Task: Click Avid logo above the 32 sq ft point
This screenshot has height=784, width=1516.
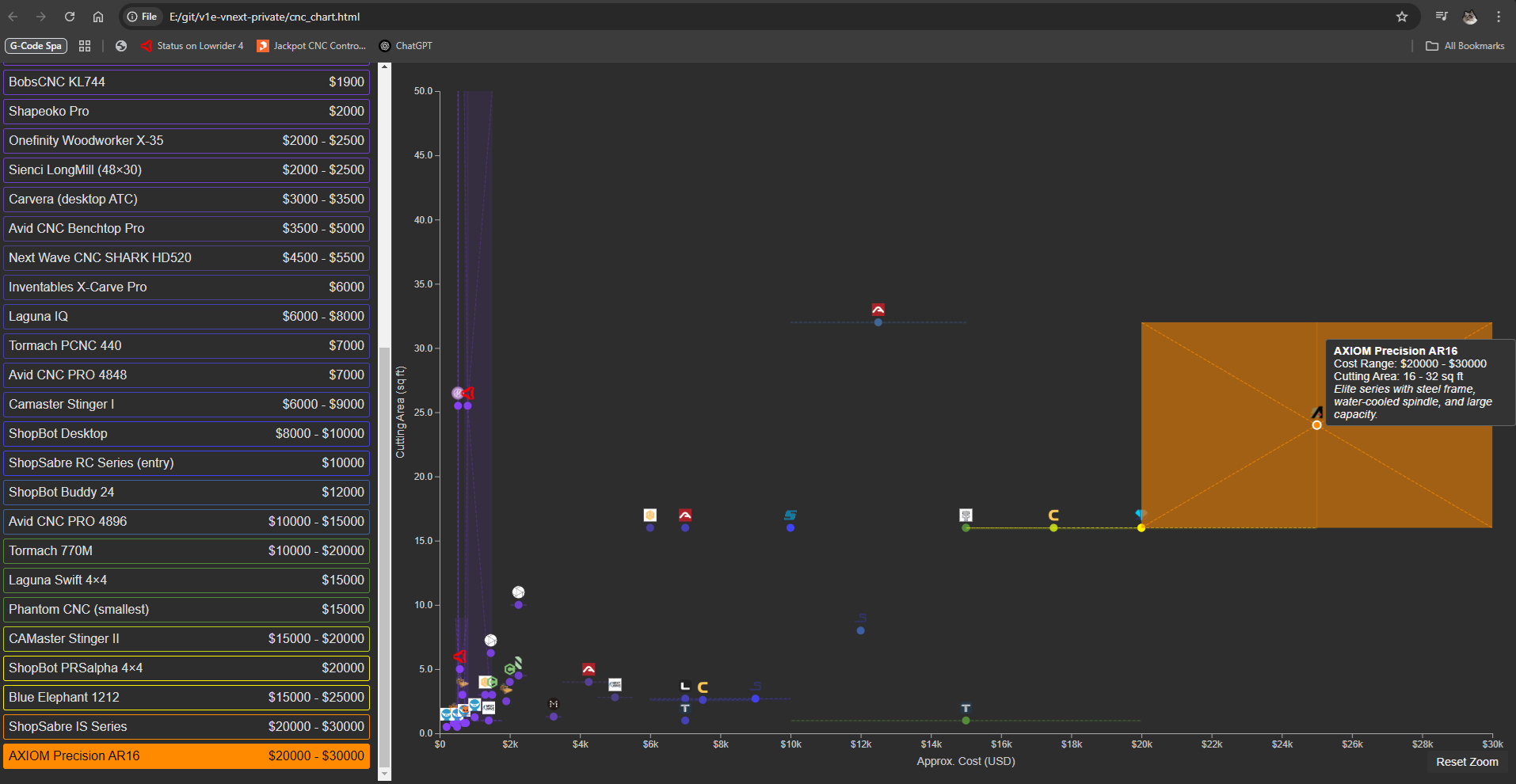Action: coord(878,310)
